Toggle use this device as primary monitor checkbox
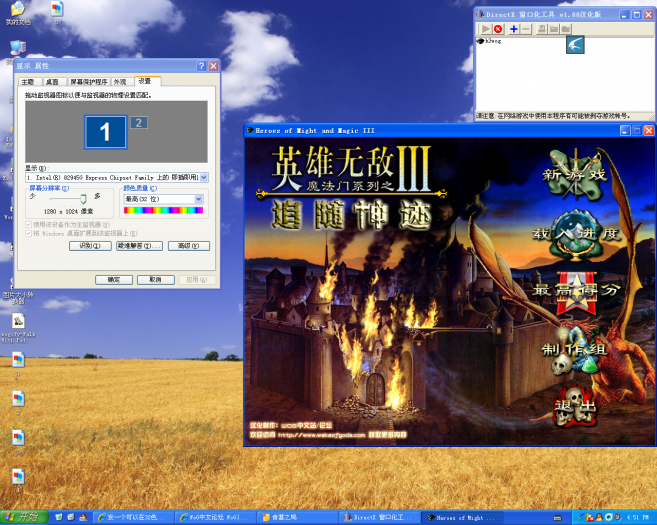The height and width of the screenshot is (525, 657). [x=29, y=225]
